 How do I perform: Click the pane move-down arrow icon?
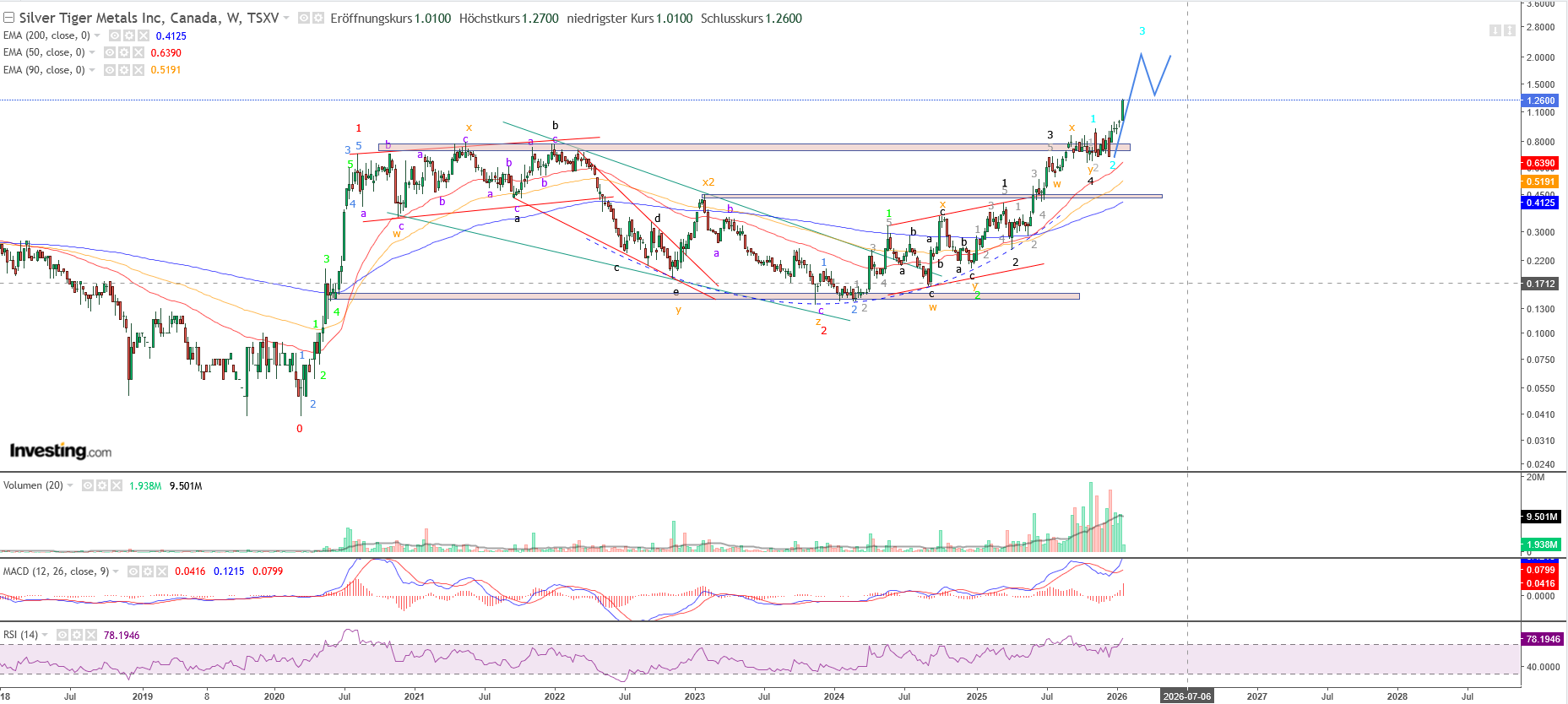(x=1495, y=30)
